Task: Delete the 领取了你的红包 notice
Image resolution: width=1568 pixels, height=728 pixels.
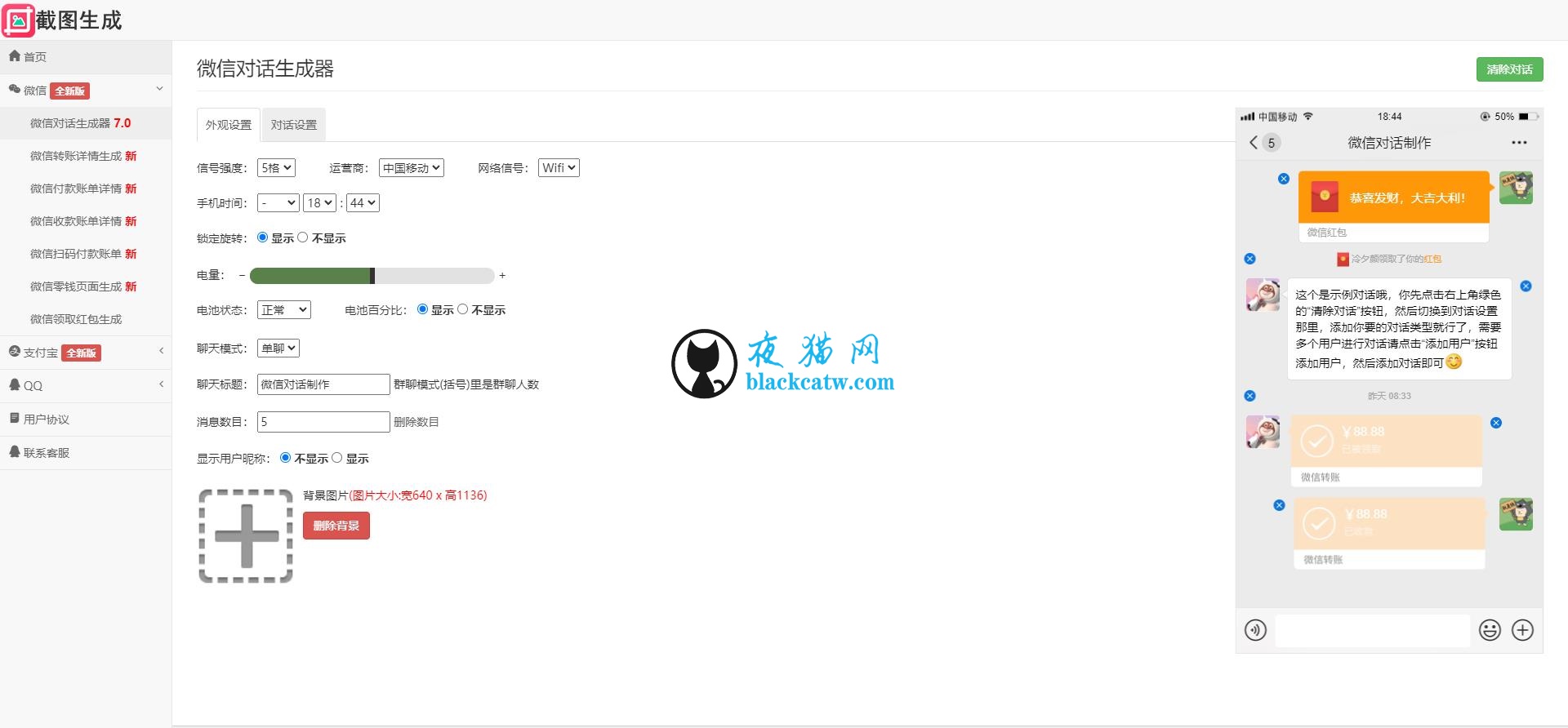Action: point(1249,259)
